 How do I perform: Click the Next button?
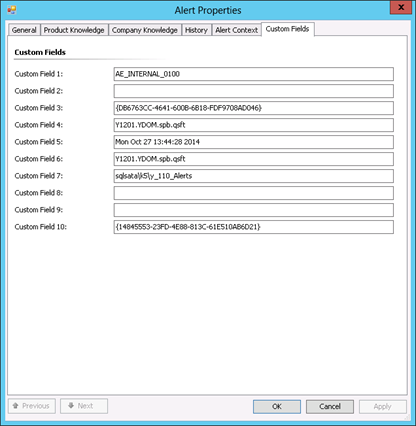84,406
